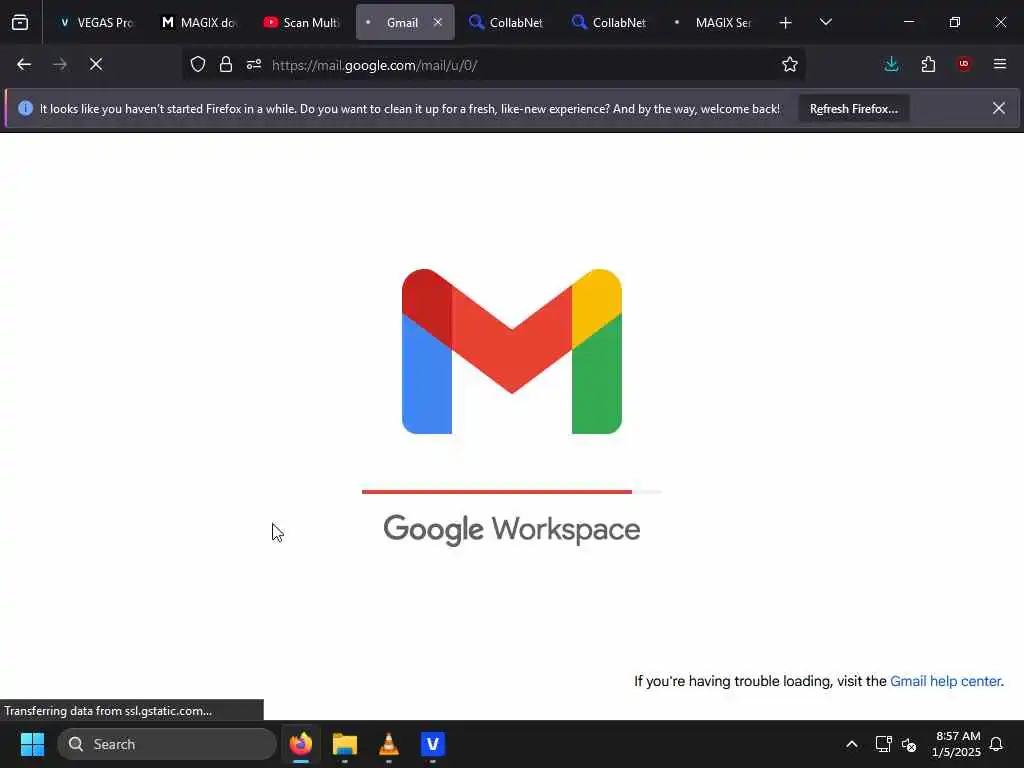Click the mail.google.com address bar URL

[375, 65]
